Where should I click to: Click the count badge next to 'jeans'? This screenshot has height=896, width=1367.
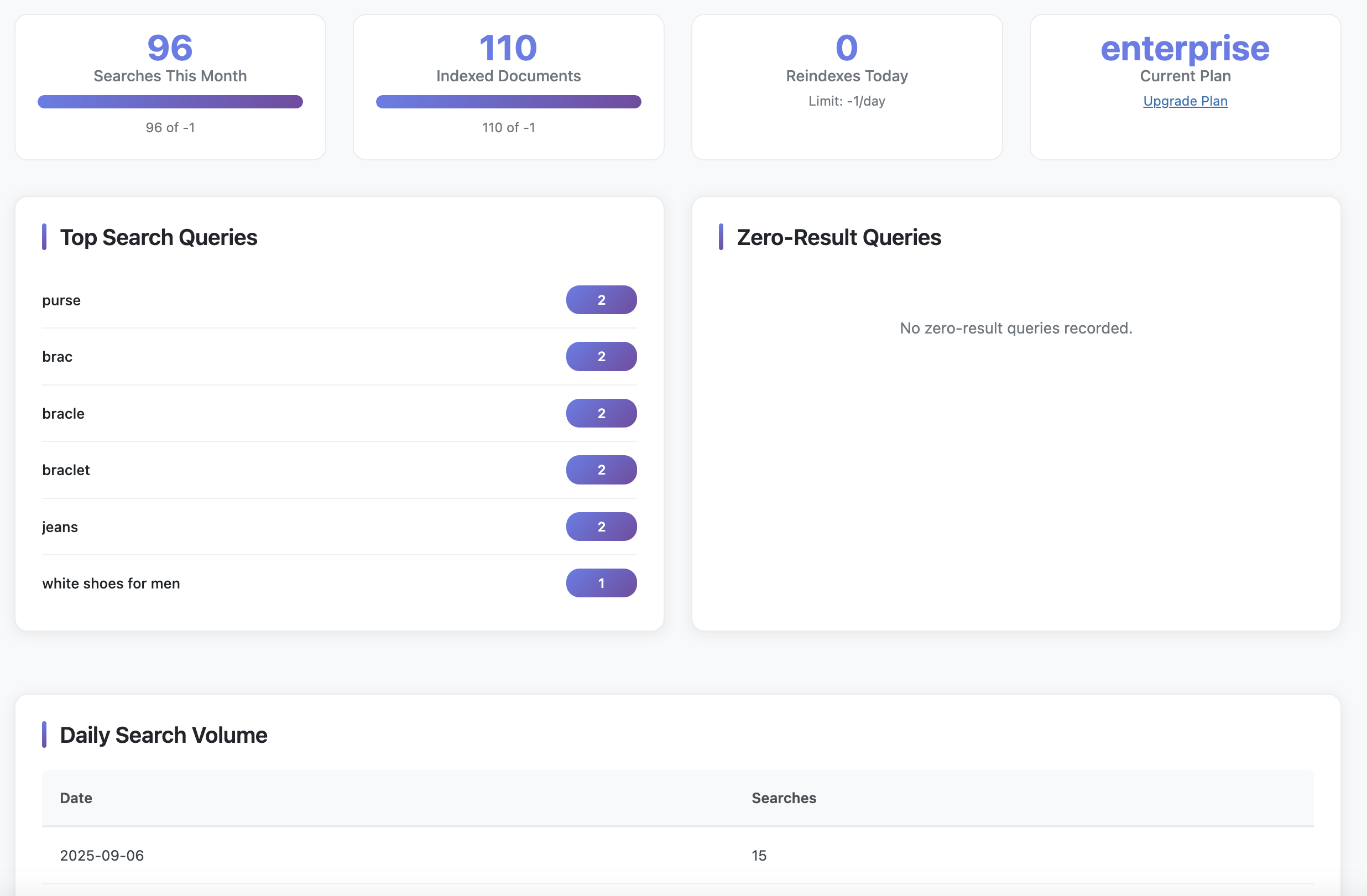pos(601,526)
